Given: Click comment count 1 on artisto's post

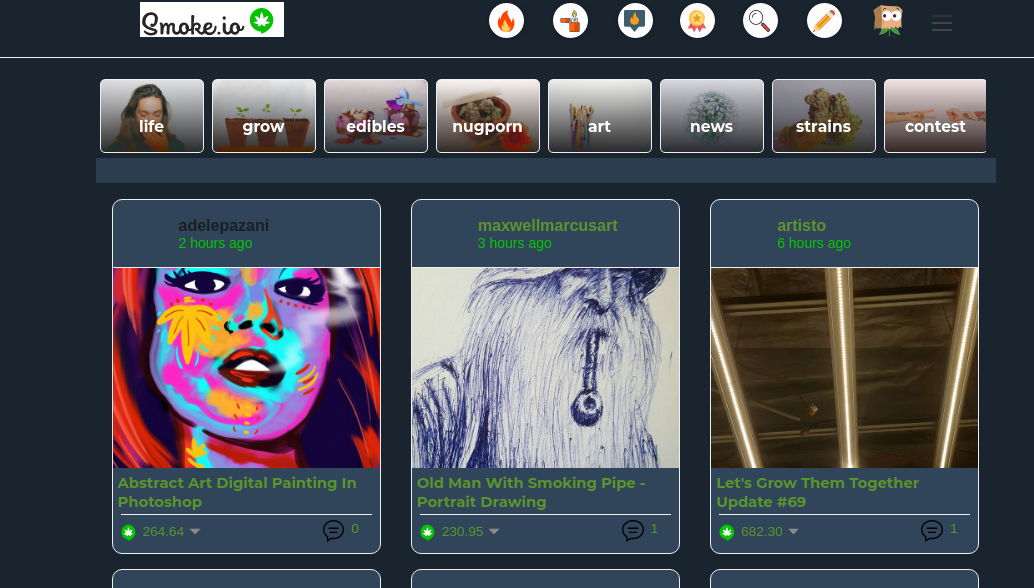Looking at the screenshot, I should (x=954, y=529).
